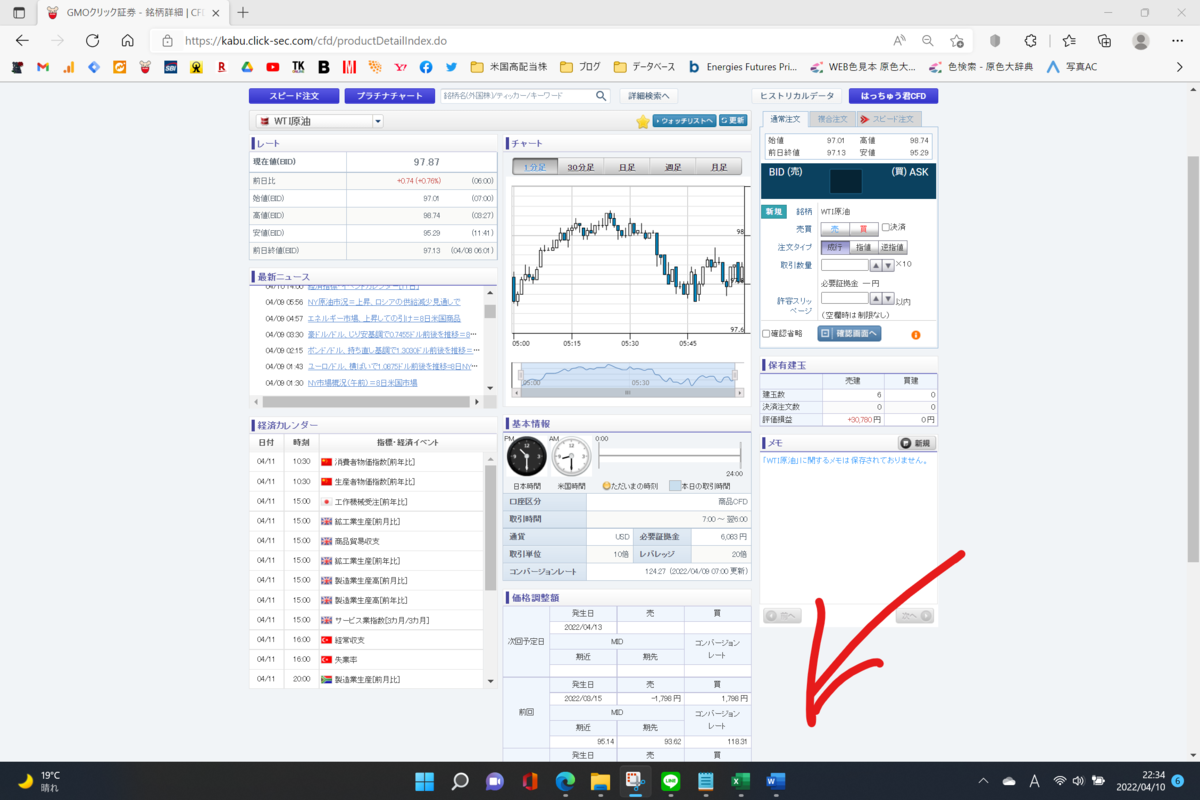Switch chart to 30分足
Screen dimensions: 1200x800
click(x=580, y=167)
